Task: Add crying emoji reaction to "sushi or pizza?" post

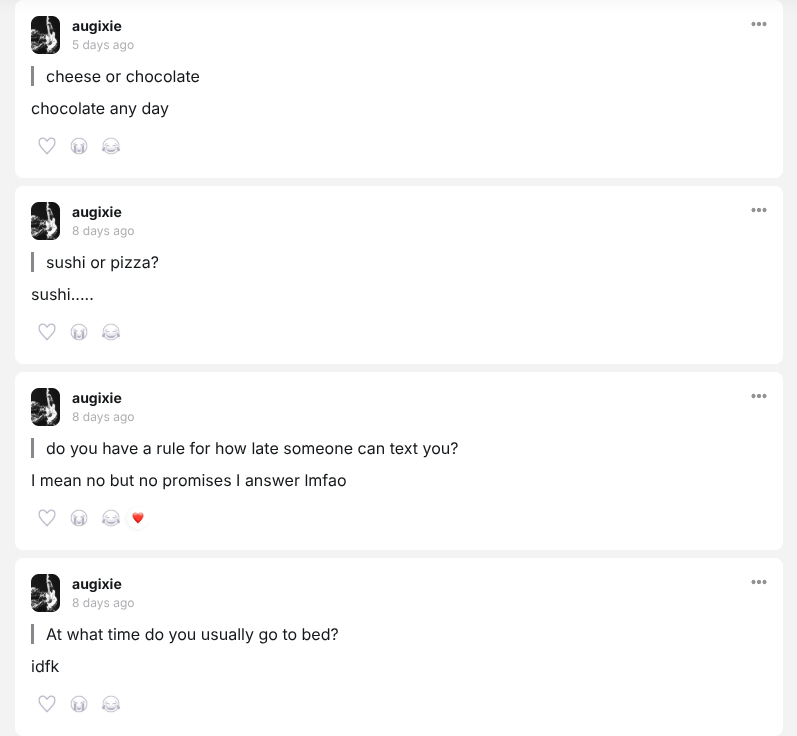Action: coord(79,332)
